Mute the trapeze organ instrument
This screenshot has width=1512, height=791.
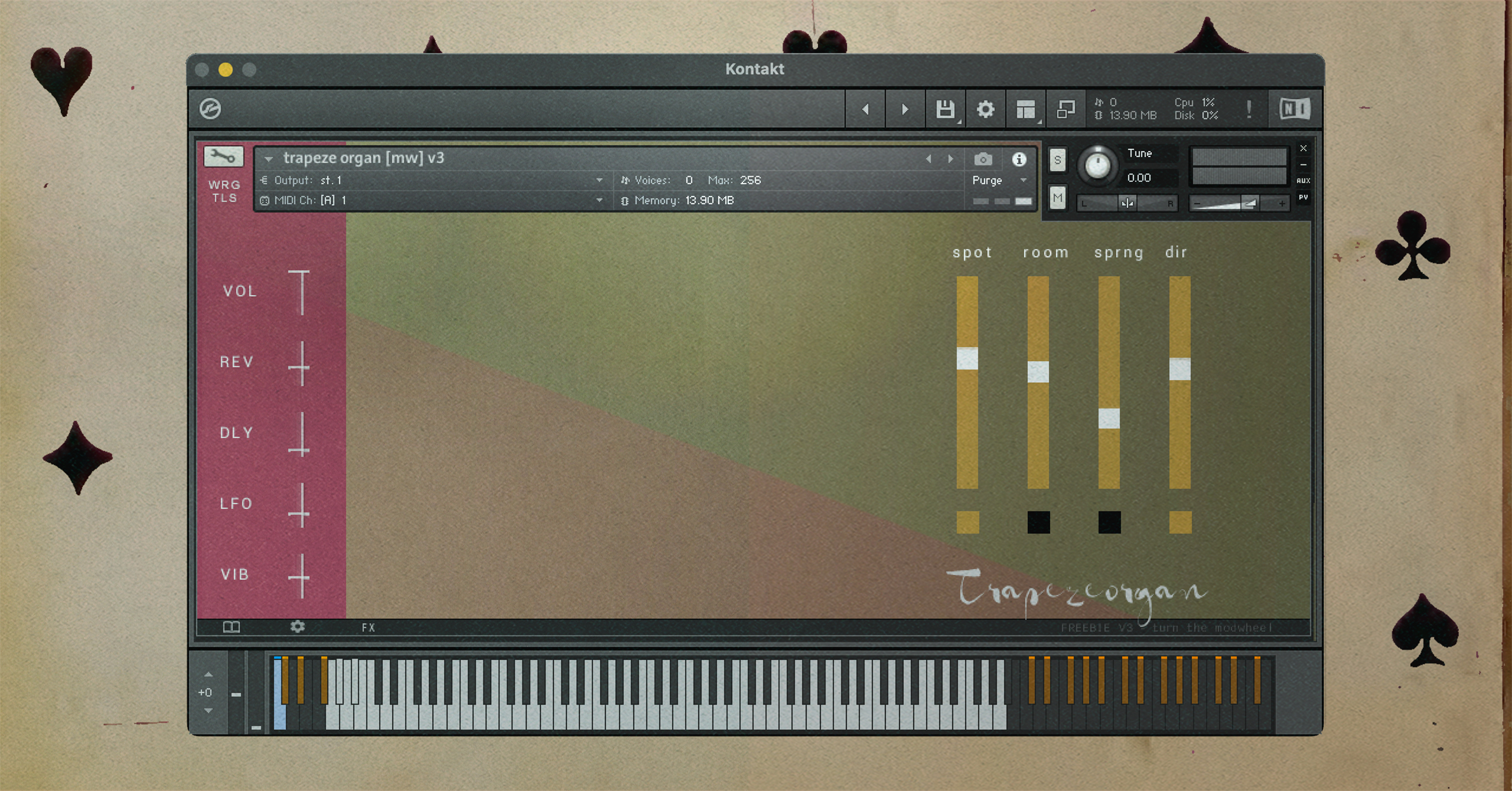(x=1057, y=198)
